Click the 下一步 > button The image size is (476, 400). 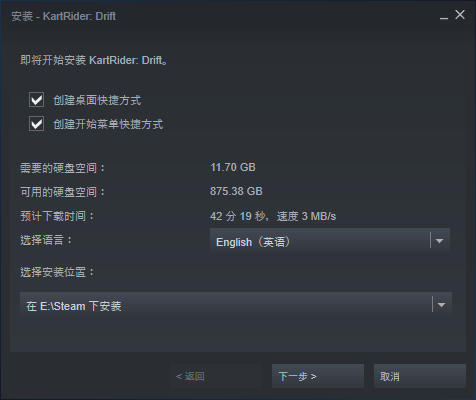pos(318,376)
